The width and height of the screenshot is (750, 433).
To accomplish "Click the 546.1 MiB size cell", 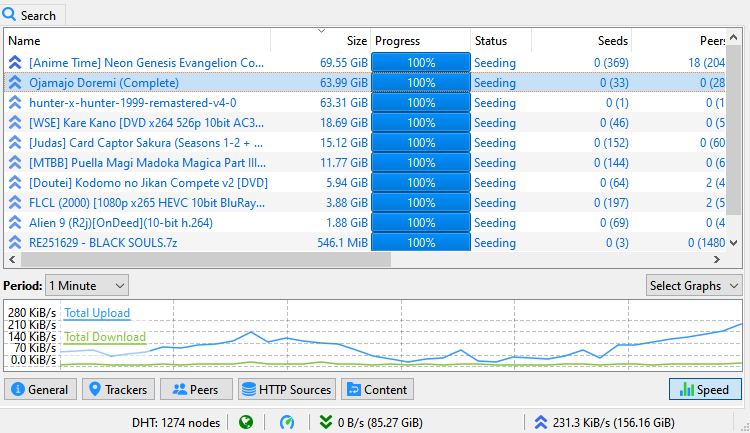I will point(342,243).
